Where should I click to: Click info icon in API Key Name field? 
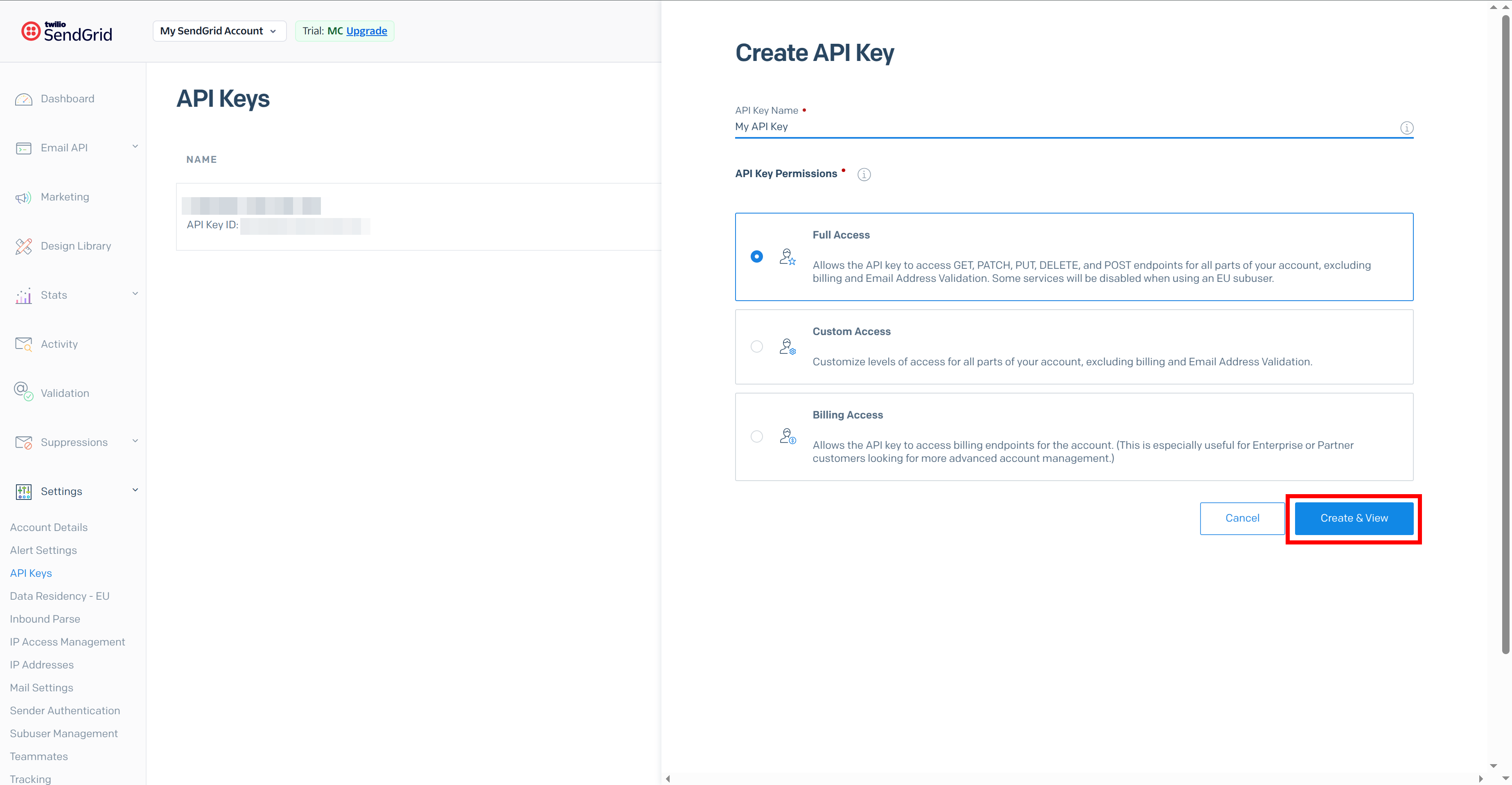point(1406,128)
